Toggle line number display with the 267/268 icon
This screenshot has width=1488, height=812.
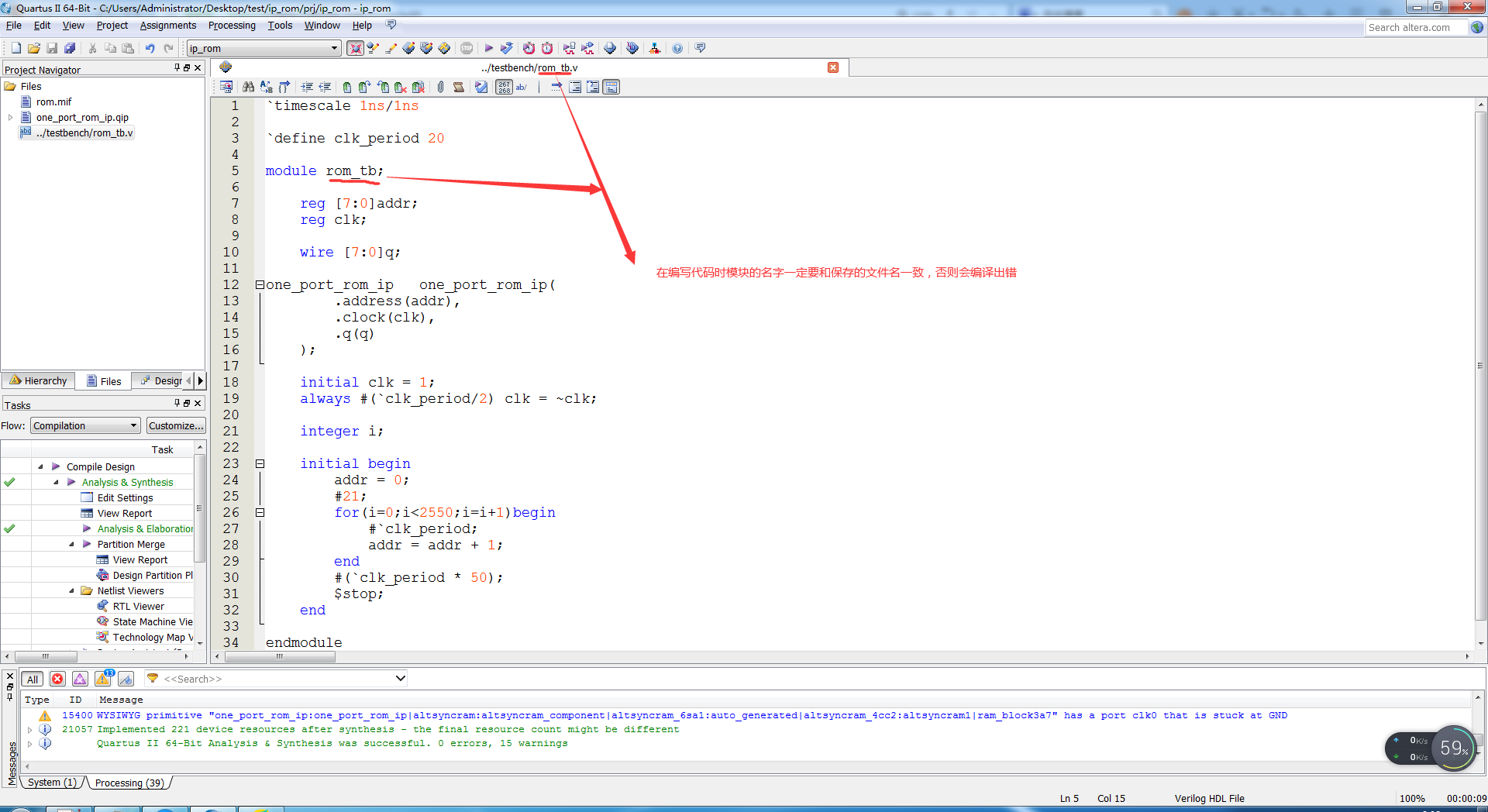(504, 87)
